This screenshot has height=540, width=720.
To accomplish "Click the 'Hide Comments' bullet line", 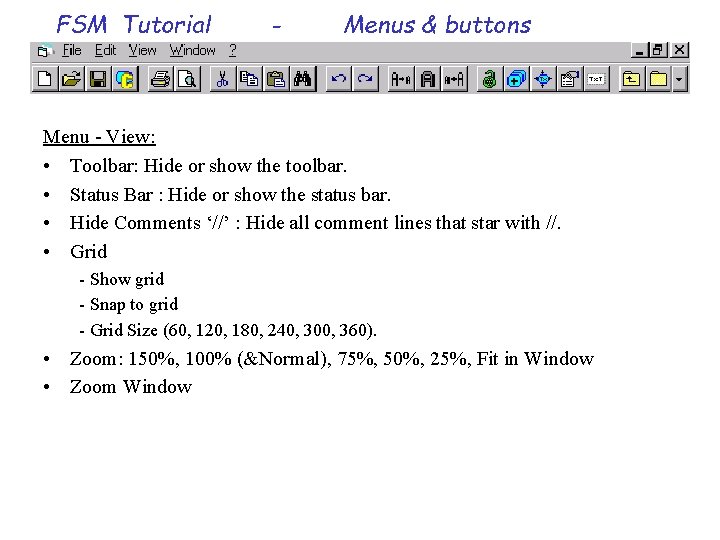I will click(315, 223).
